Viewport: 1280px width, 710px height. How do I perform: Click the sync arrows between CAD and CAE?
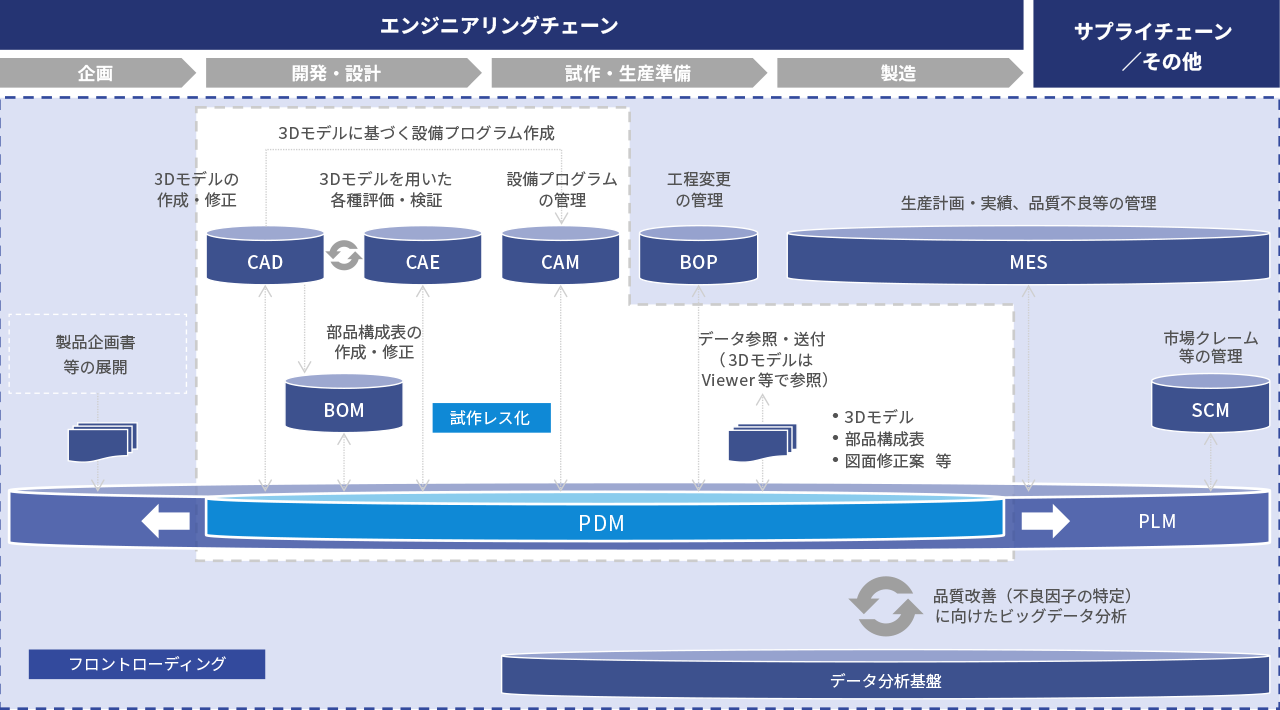pos(344,256)
